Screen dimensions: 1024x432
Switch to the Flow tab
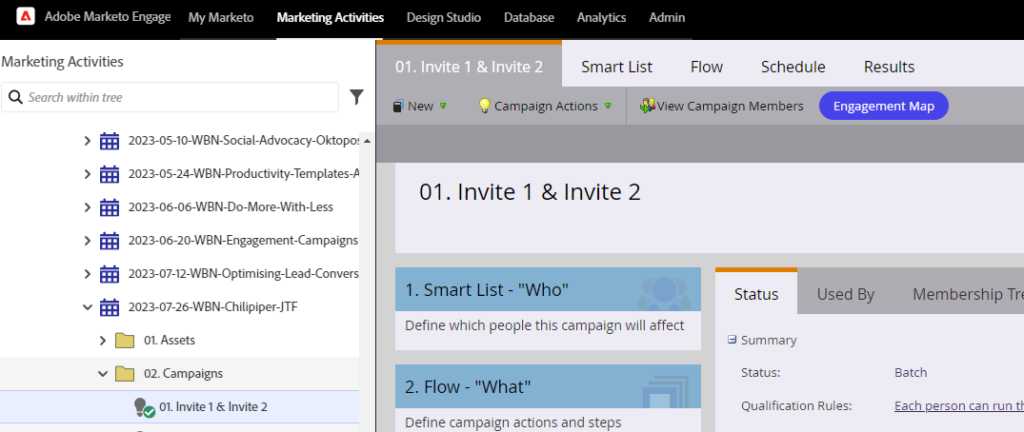click(x=707, y=67)
